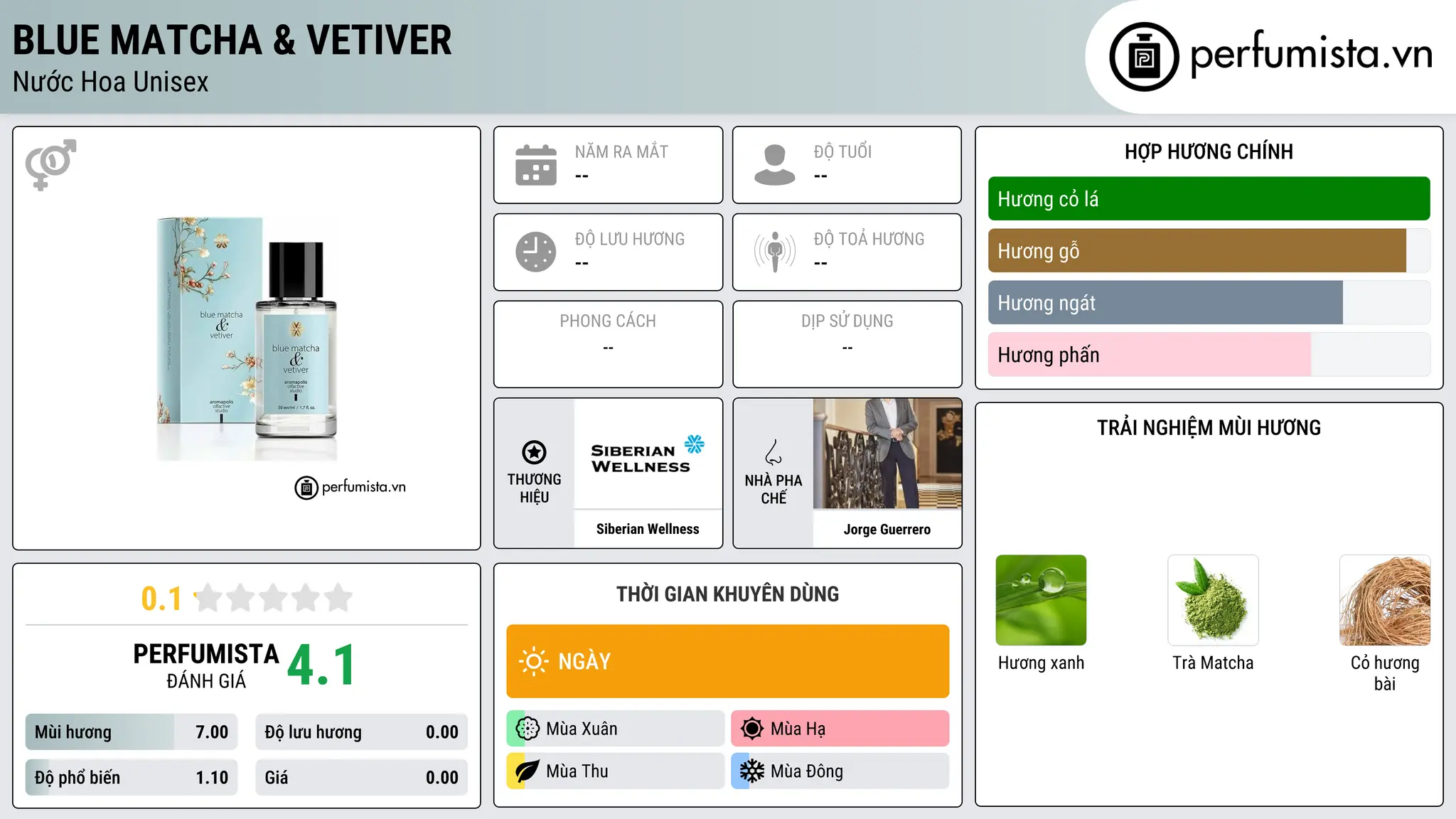Click the Mùa Đông season label

(x=806, y=771)
